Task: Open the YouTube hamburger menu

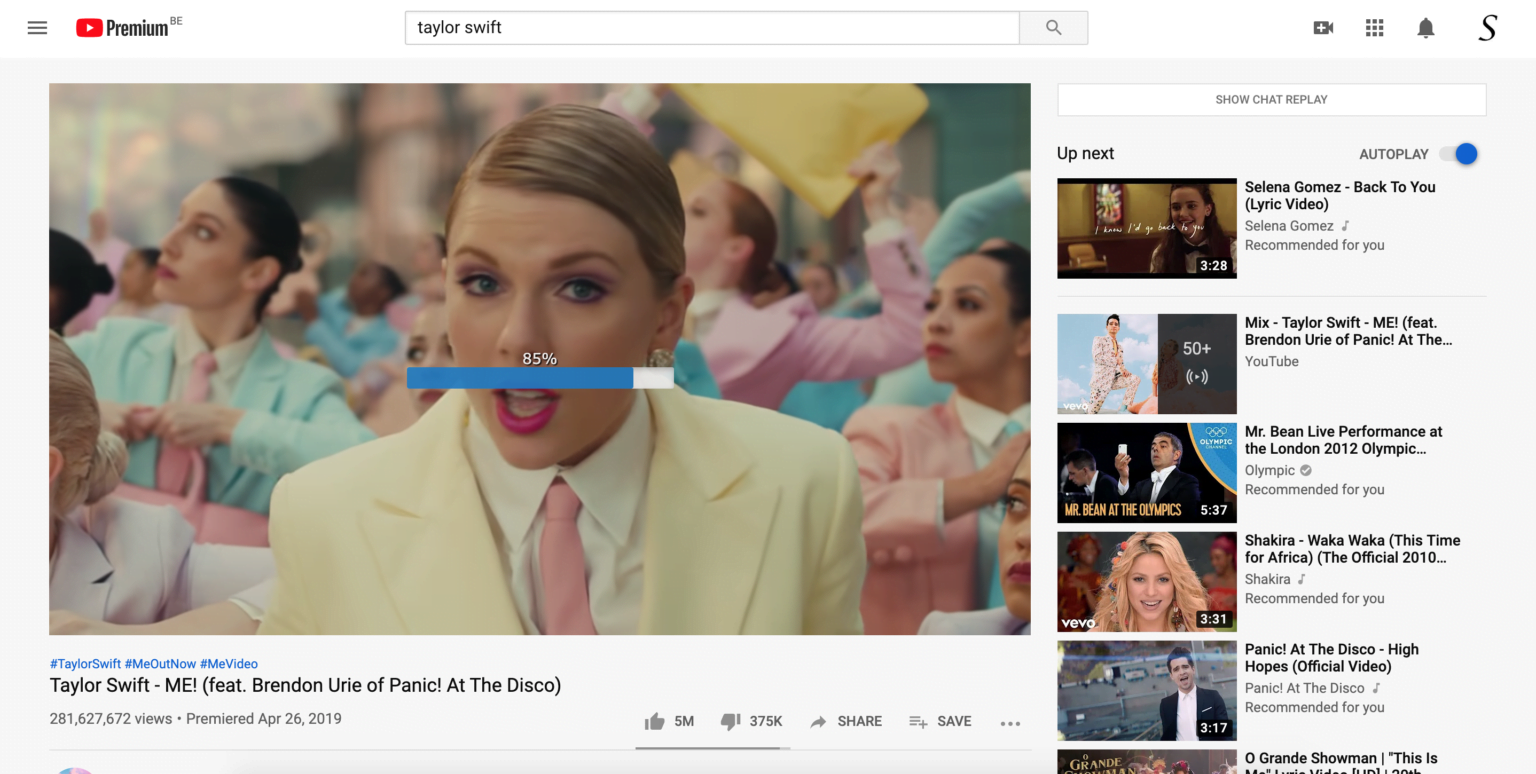Action: pos(37,27)
